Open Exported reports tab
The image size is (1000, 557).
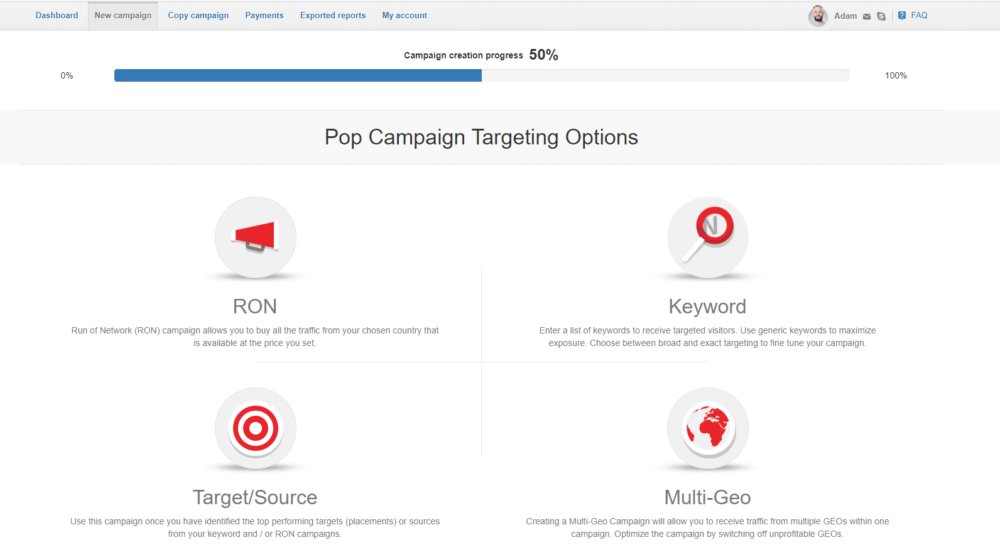(x=333, y=15)
